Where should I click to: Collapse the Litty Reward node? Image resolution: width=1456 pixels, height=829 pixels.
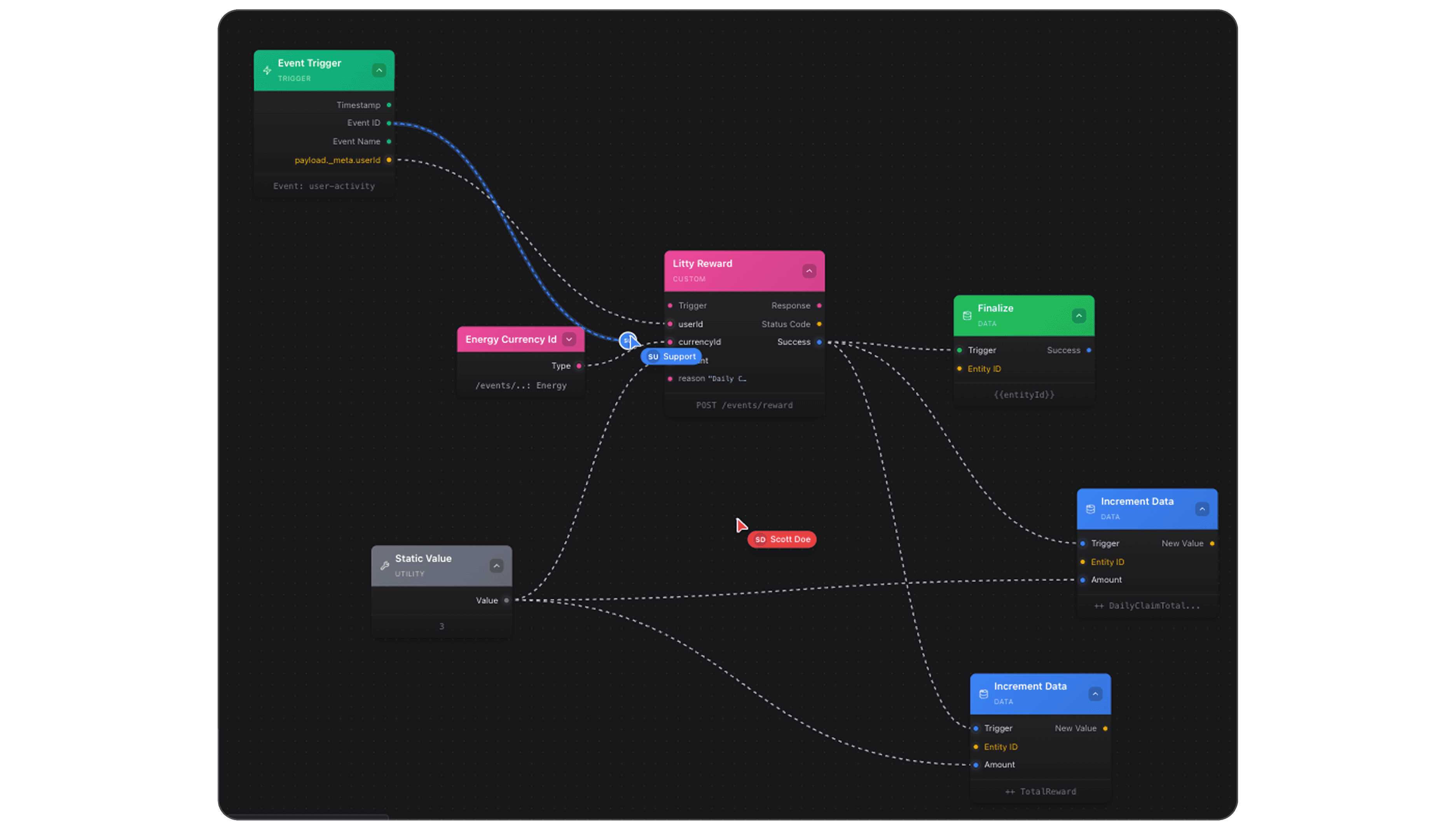tap(808, 271)
